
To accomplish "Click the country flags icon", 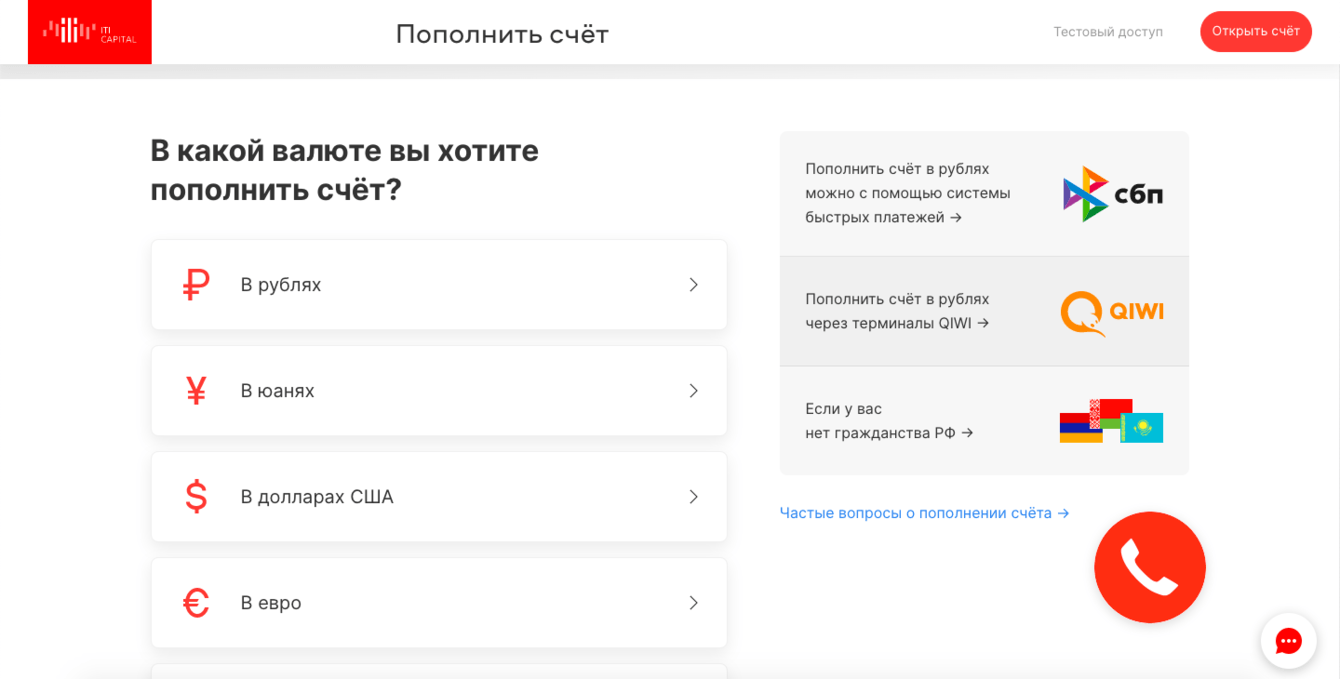I will point(1111,421).
